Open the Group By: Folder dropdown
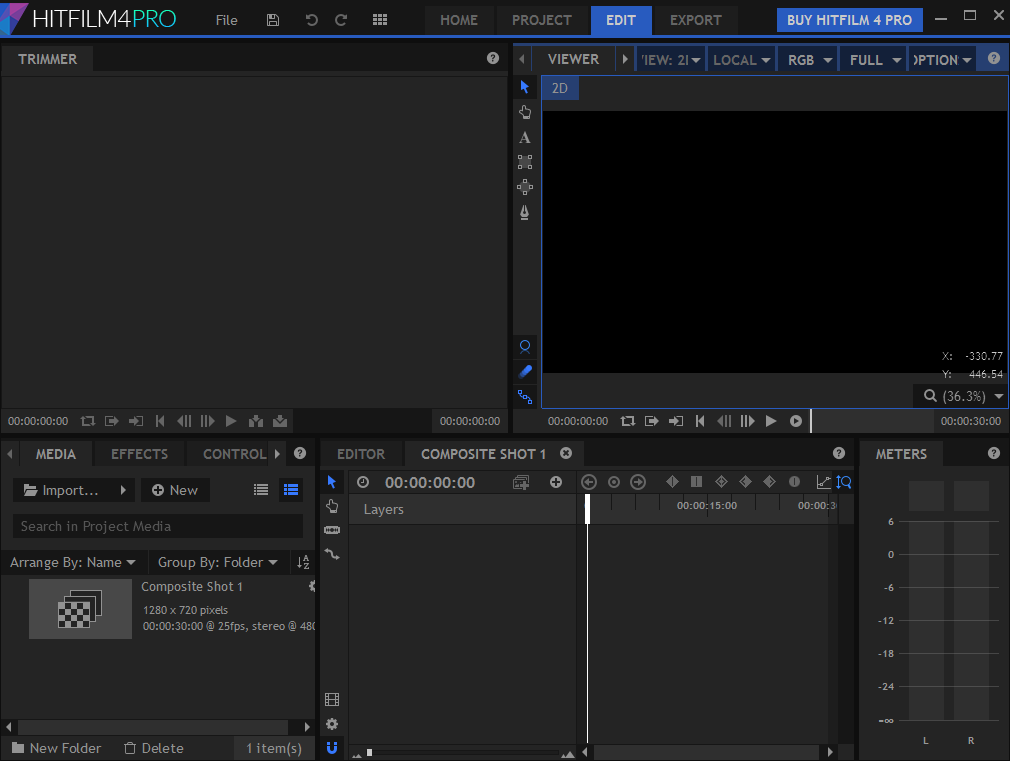Image resolution: width=1010 pixels, height=761 pixels. pos(218,562)
